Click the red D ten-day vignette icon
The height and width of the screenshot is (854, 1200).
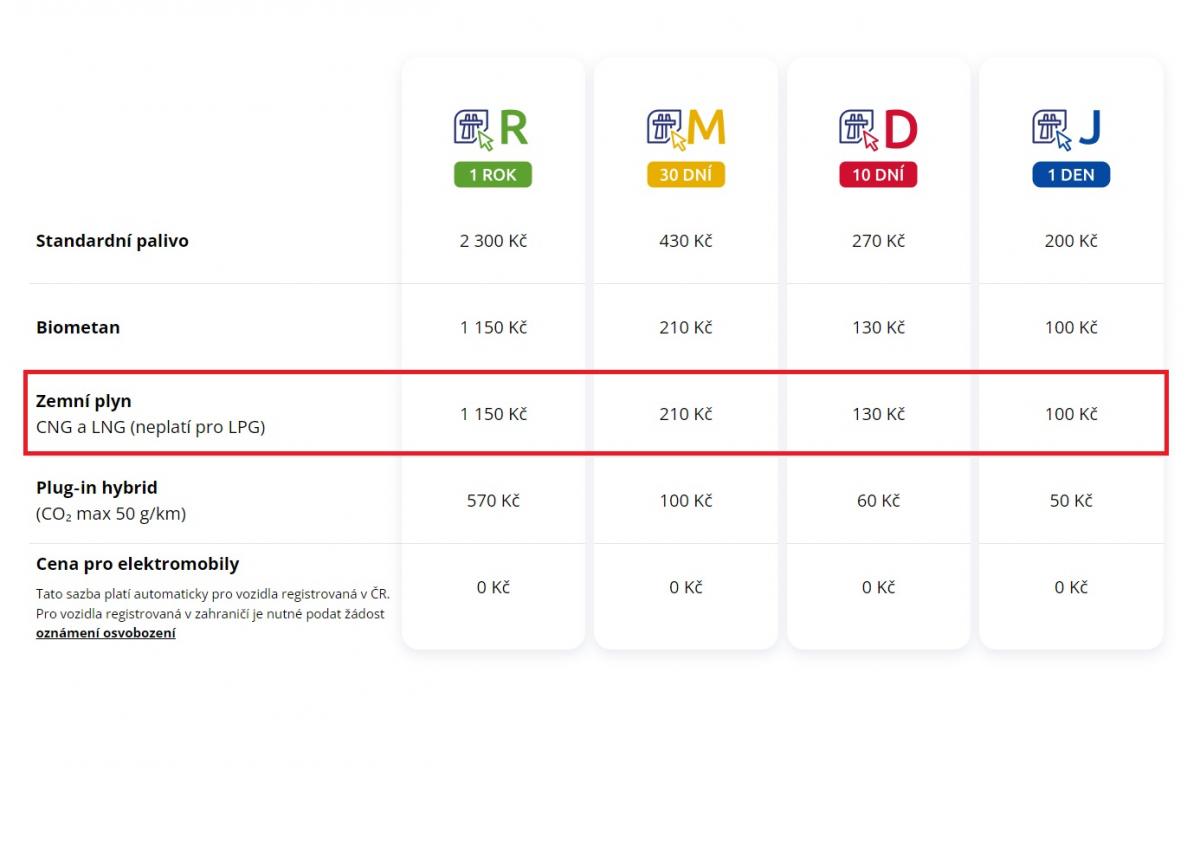[878, 129]
